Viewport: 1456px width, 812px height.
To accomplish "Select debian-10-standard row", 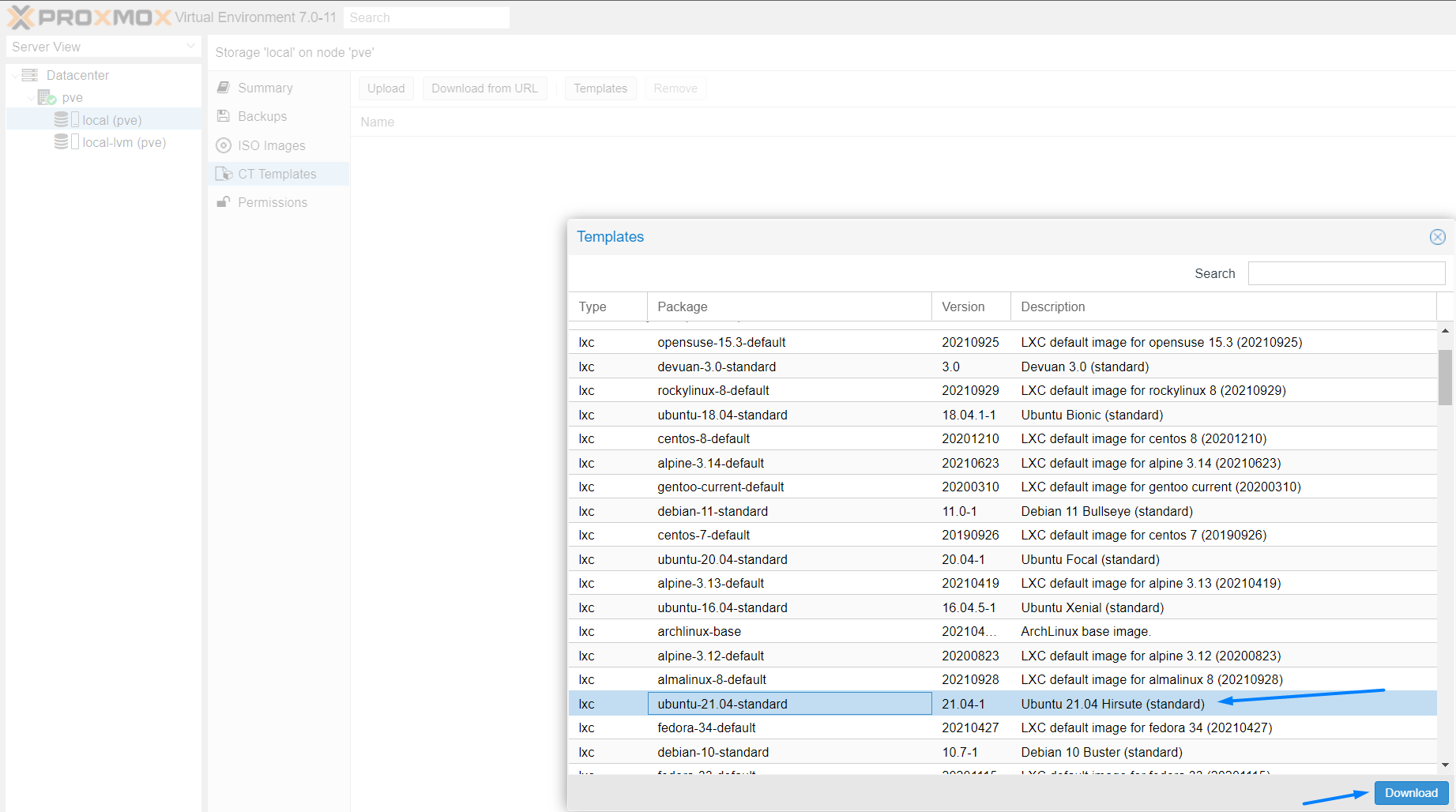I will click(x=1003, y=752).
